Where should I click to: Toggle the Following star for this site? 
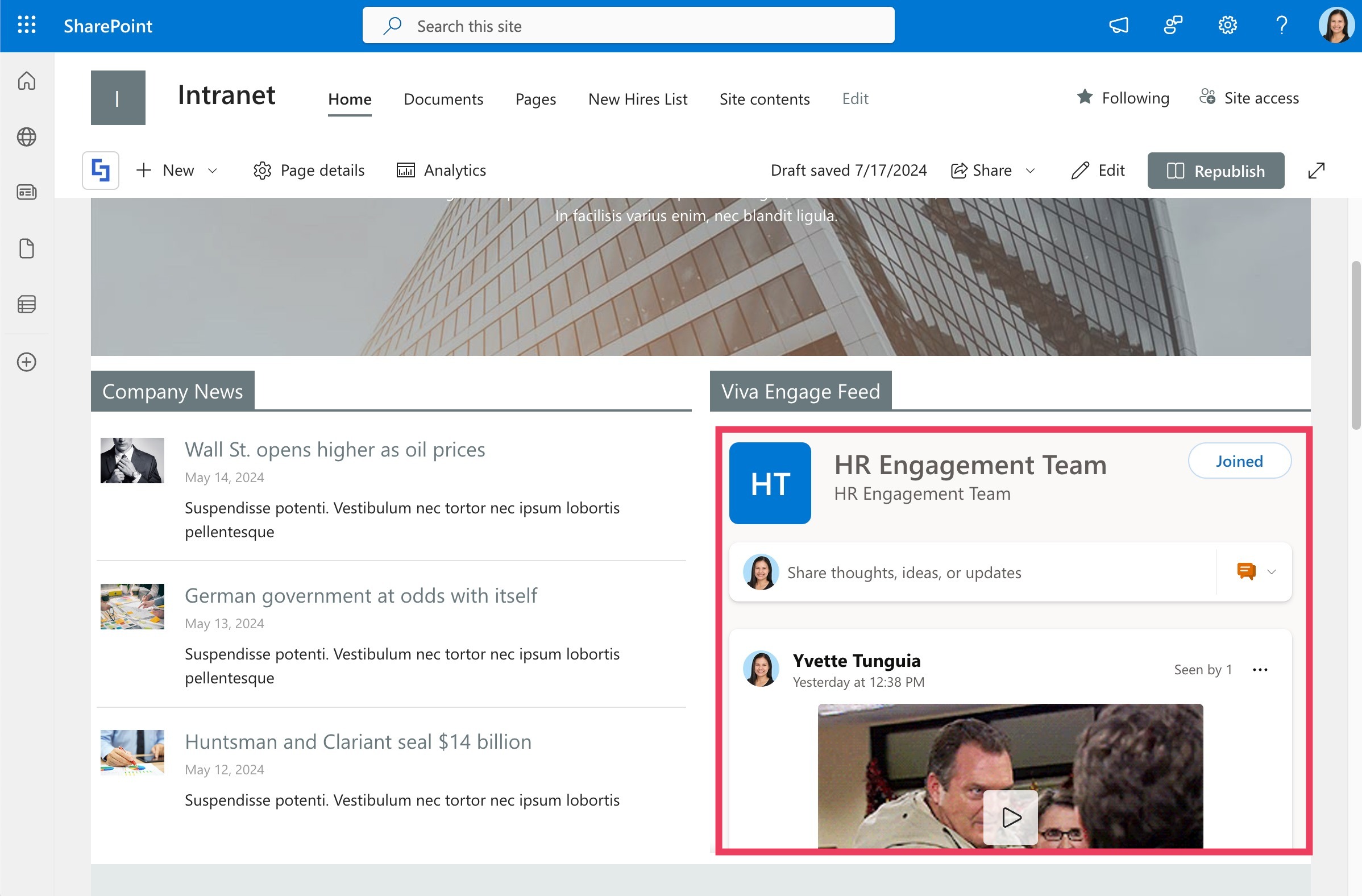(x=1085, y=97)
